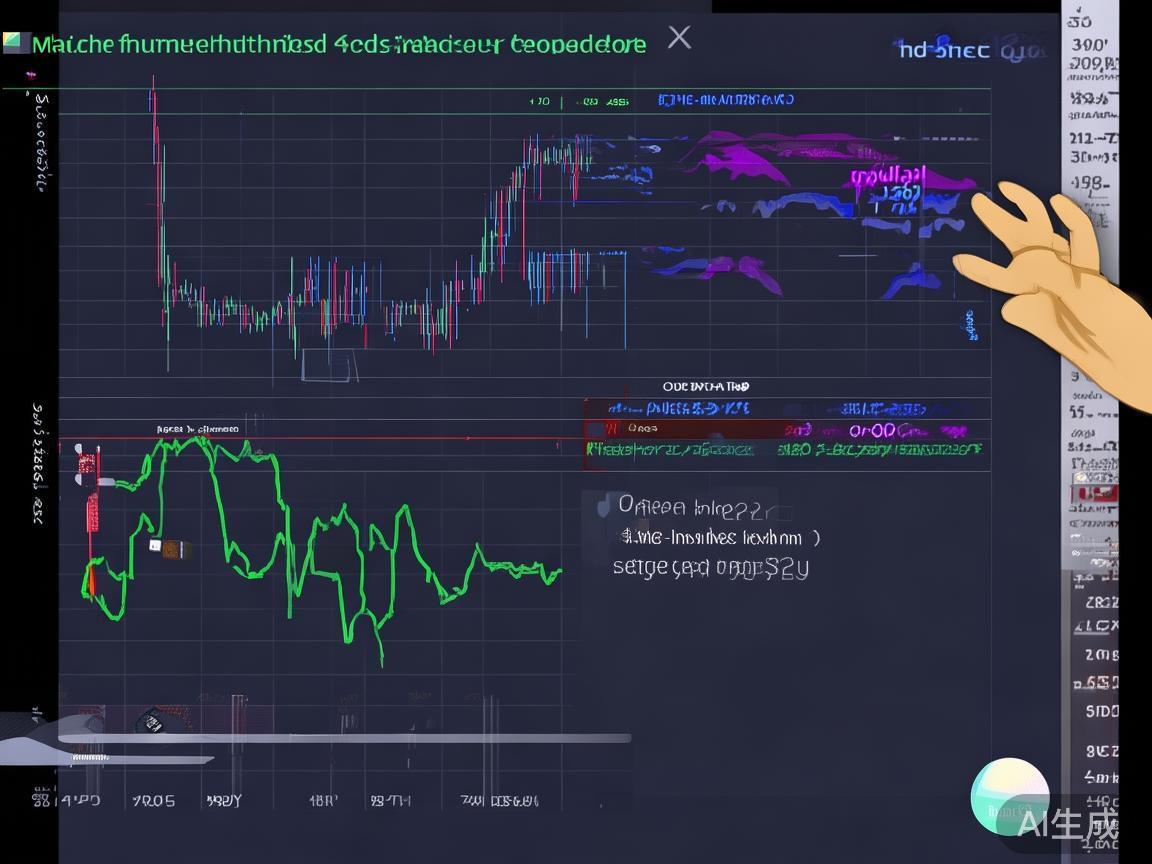Click the small brown tag marker on green line
Image resolution: width=1152 pixels, height=864 pixels.
(x=170, y=548)
